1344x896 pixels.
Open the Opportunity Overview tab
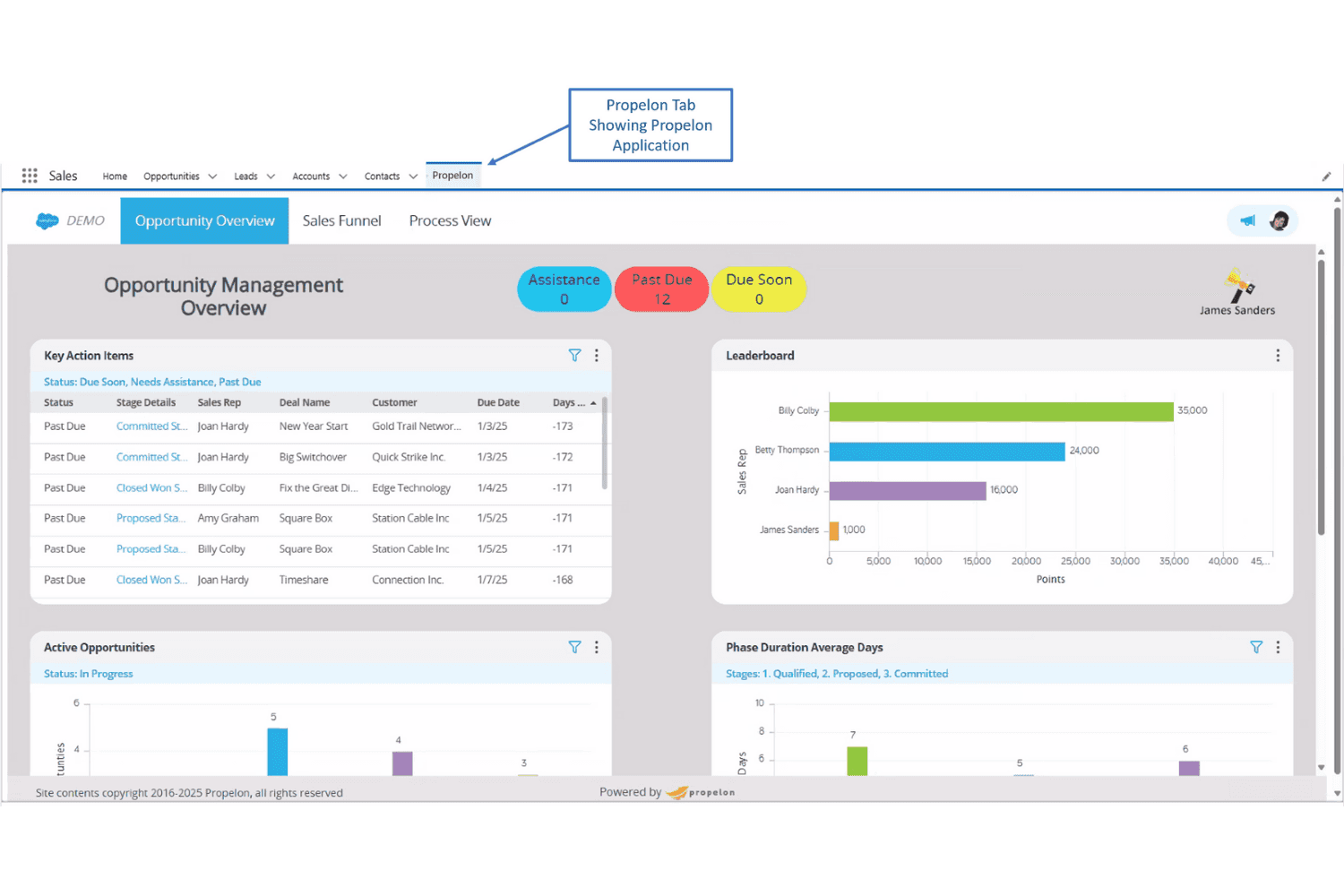[204, 220]
